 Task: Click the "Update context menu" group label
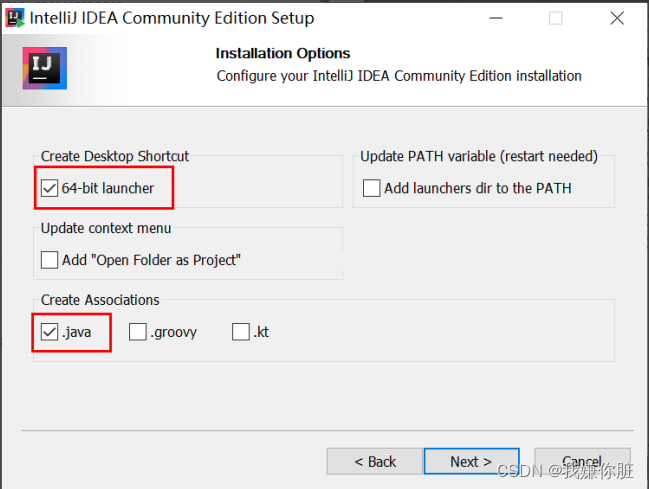[106, 228]
